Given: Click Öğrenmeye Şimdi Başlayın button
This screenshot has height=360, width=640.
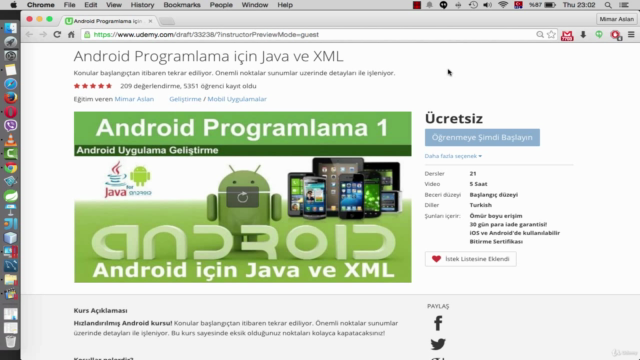Looking at the screenshot, I should (x=482, y=138).
